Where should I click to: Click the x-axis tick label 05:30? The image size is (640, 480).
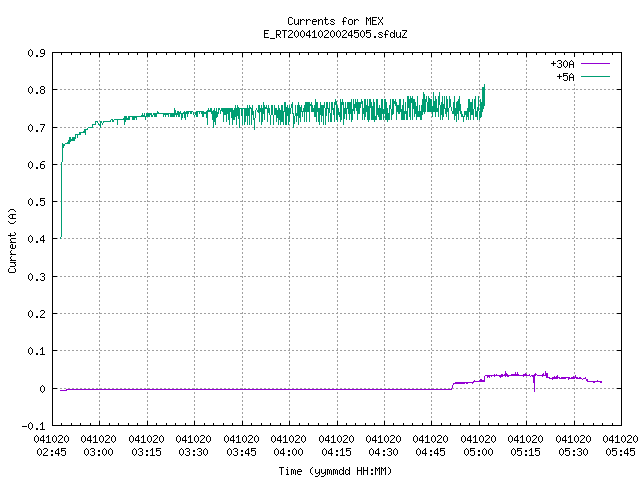click(x=573, y=452)
